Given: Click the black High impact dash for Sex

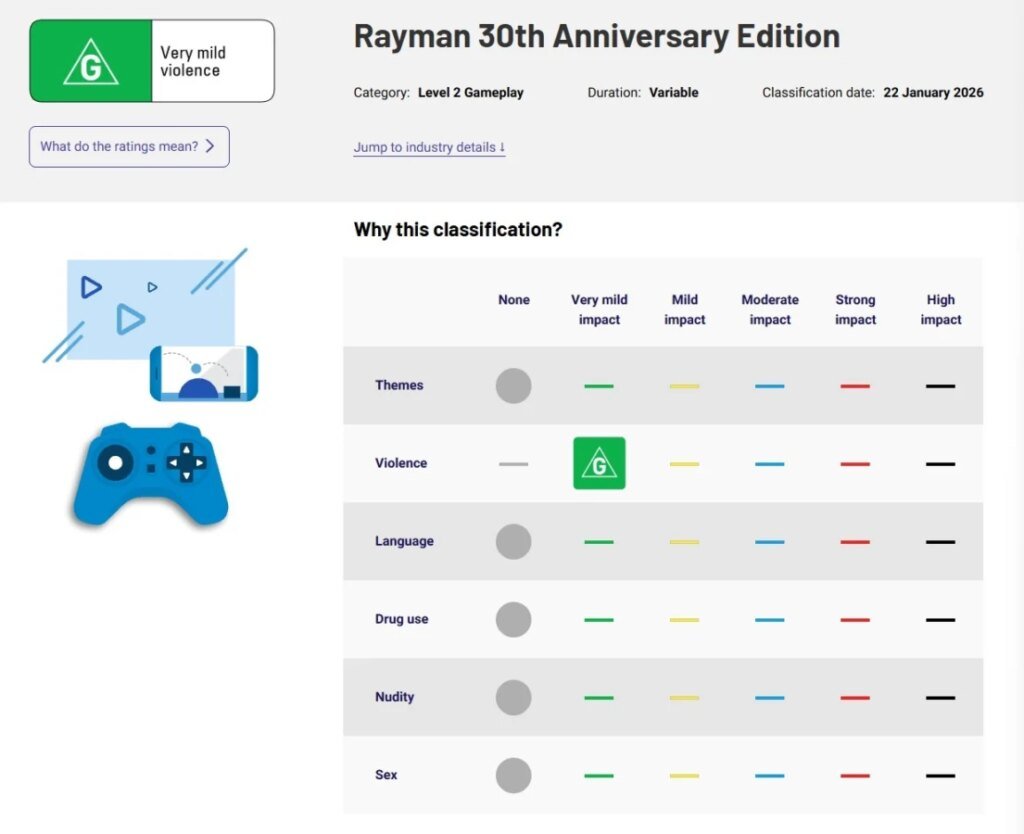Looking at the screenshot, I should [940, 776].
